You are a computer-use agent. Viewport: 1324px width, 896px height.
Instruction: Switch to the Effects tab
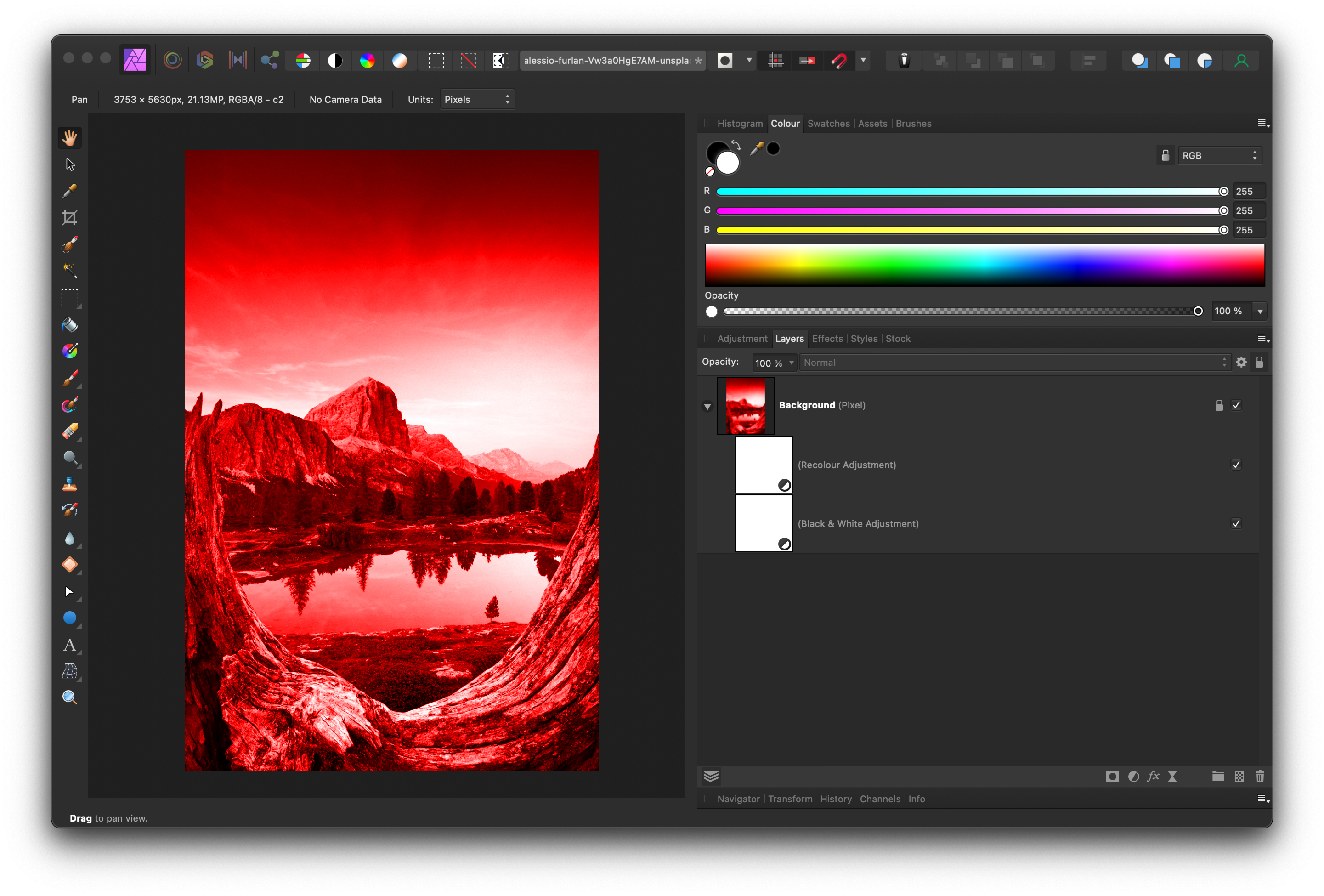(827, 339)
